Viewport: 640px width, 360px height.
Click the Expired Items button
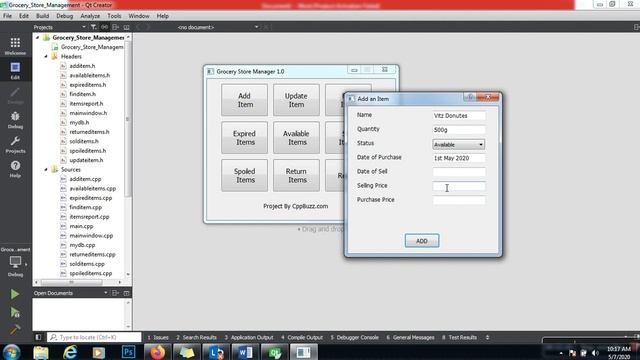click(244, 138)
